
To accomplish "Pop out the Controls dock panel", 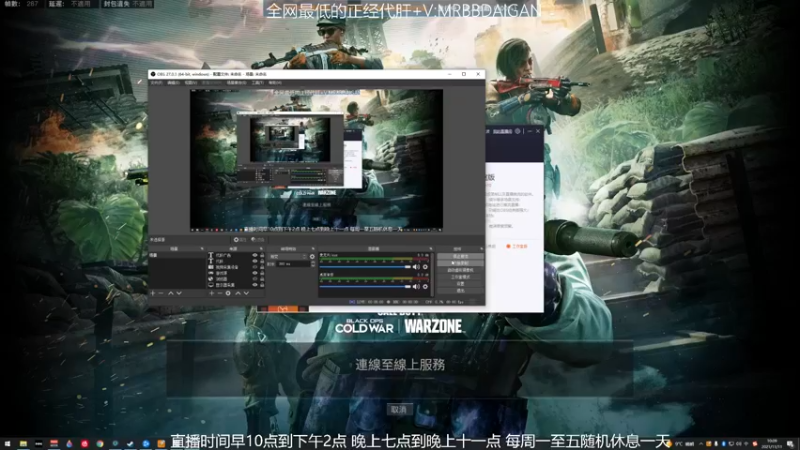I will 482,248.
